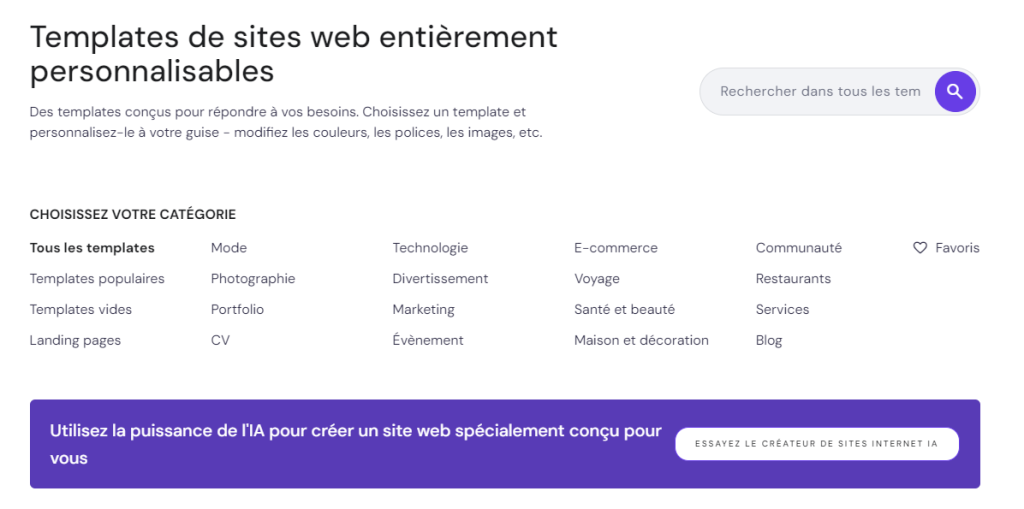The height and width of the screenshot is (509, 1024).
Task: Open Santé et beauté templates
Action: tap(624, 310)
